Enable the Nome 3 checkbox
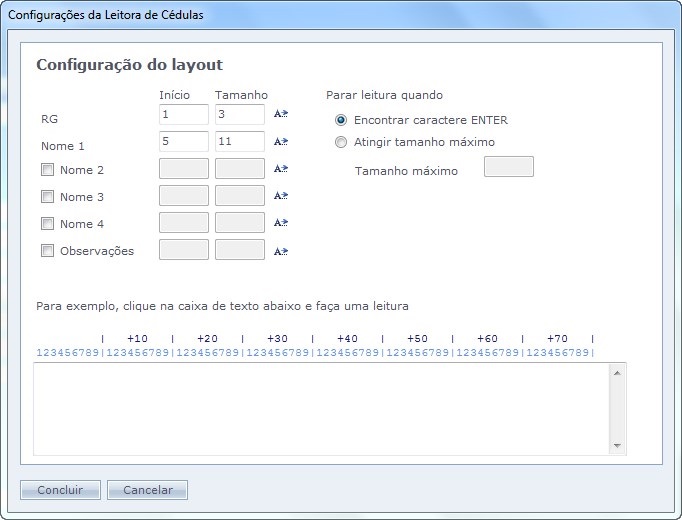This screenshot has width=682, height=520. (x=47, y=197)
